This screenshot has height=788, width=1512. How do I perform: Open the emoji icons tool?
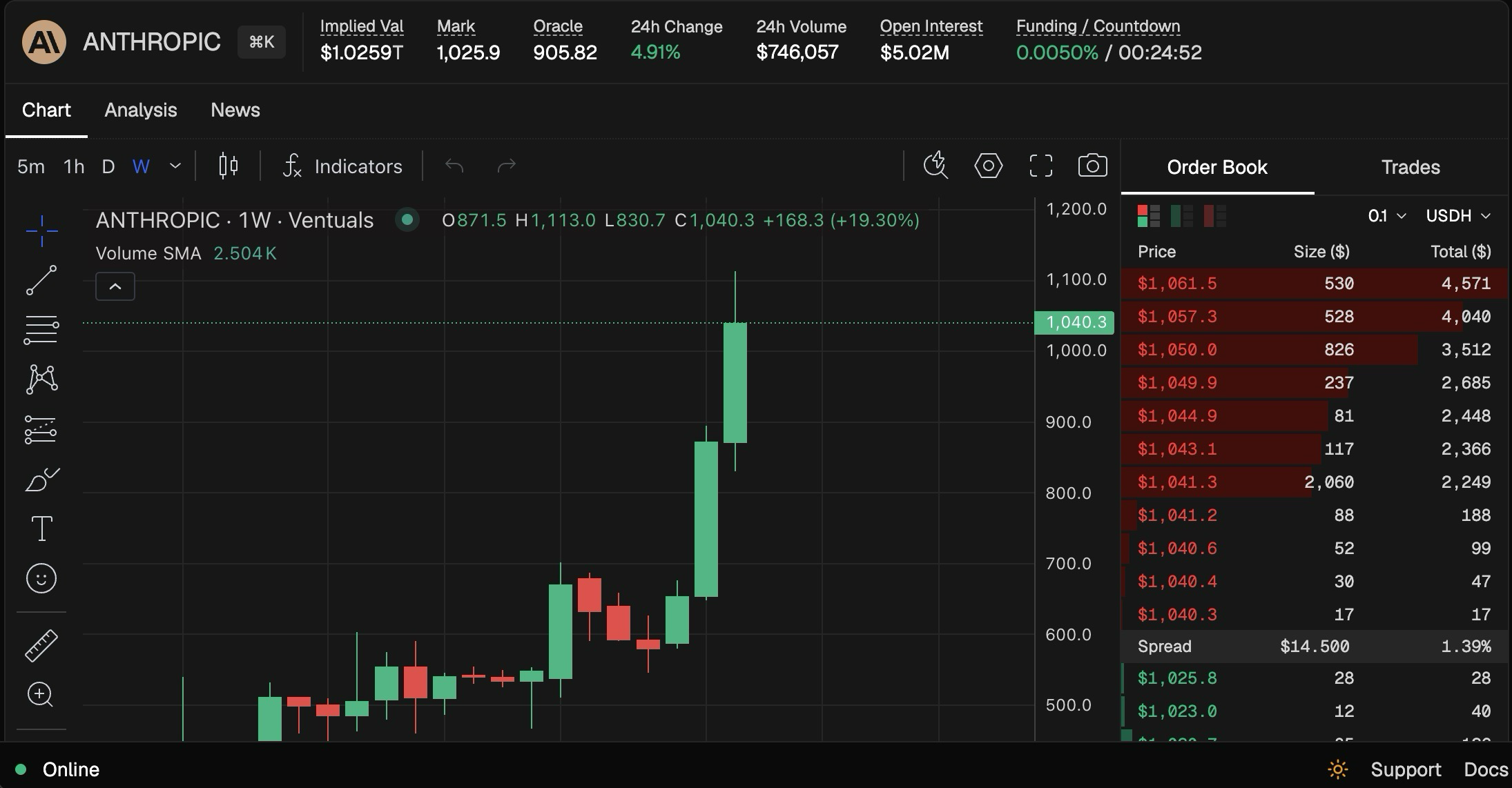41,578
